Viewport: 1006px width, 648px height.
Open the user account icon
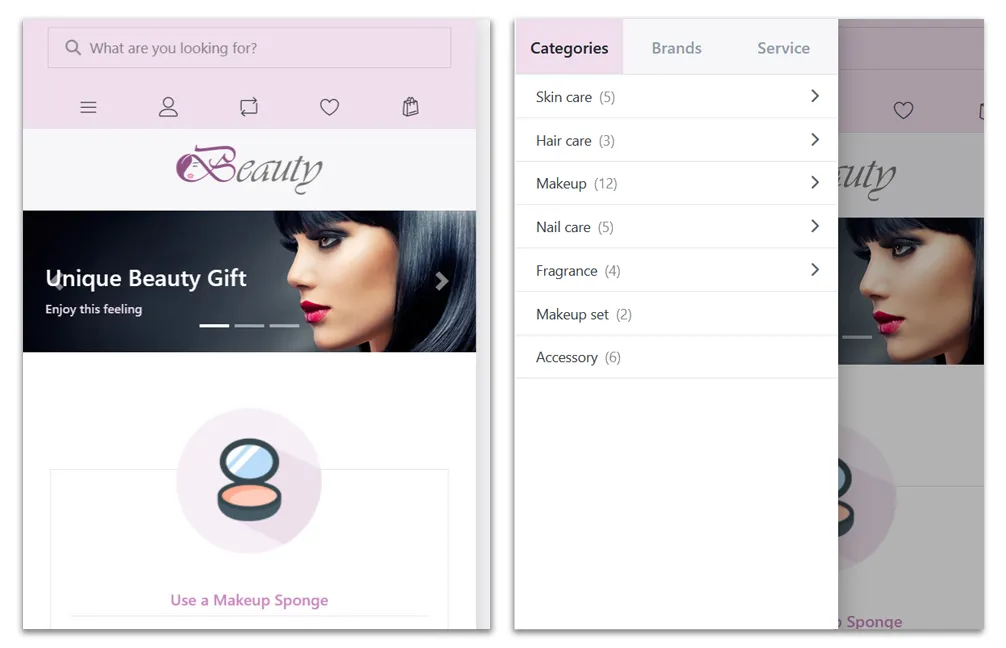[x=168, y=107]
